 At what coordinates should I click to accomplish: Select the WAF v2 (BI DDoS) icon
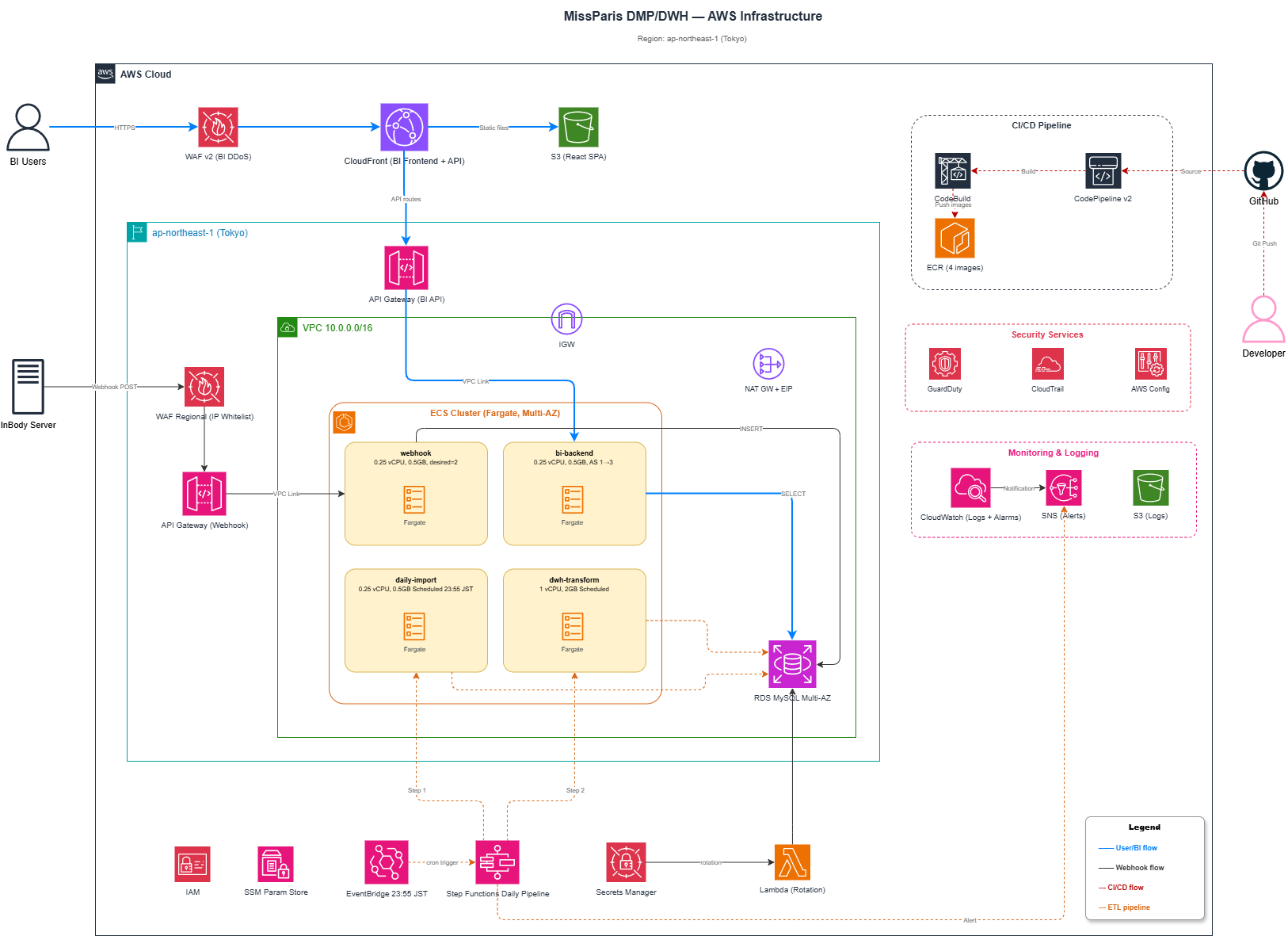pyautogui.click(x=218, y=127)
